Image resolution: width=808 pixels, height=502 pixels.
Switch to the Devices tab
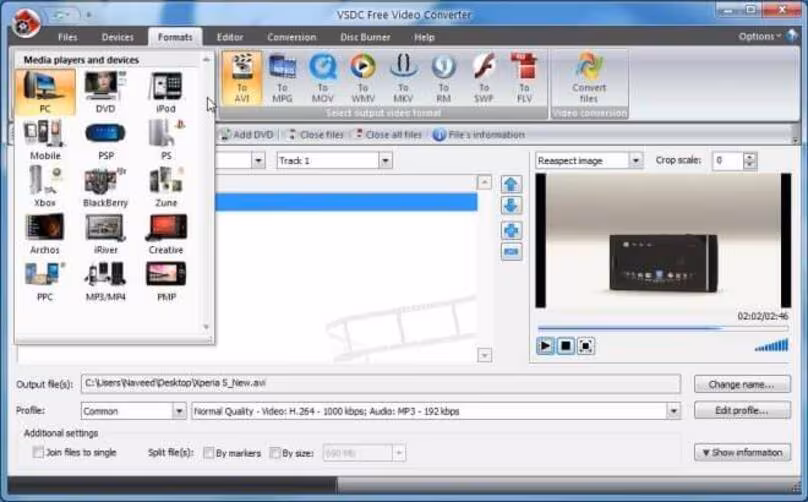point(117,37)
